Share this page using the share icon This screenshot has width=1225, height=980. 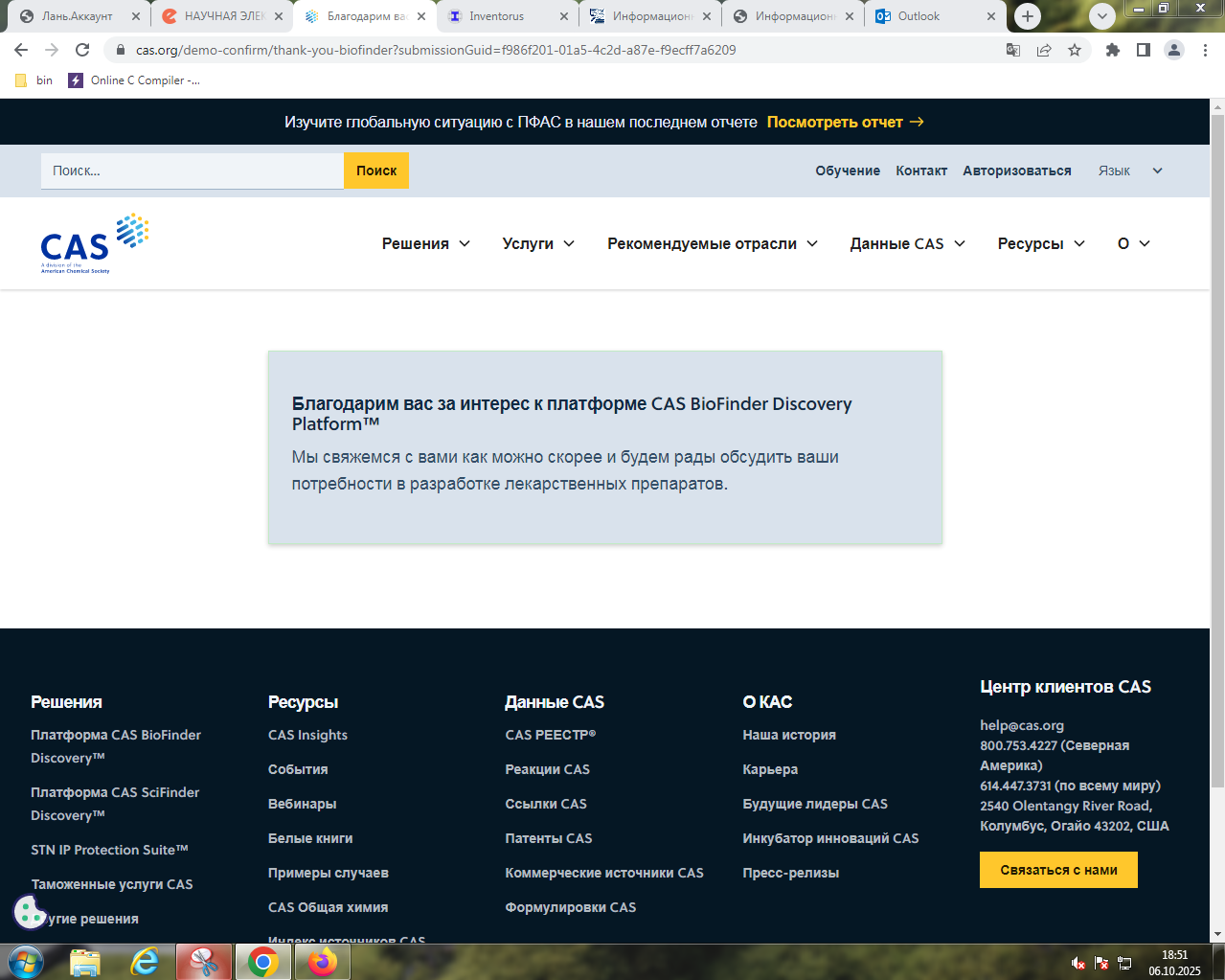click(x=1044, y=50)
